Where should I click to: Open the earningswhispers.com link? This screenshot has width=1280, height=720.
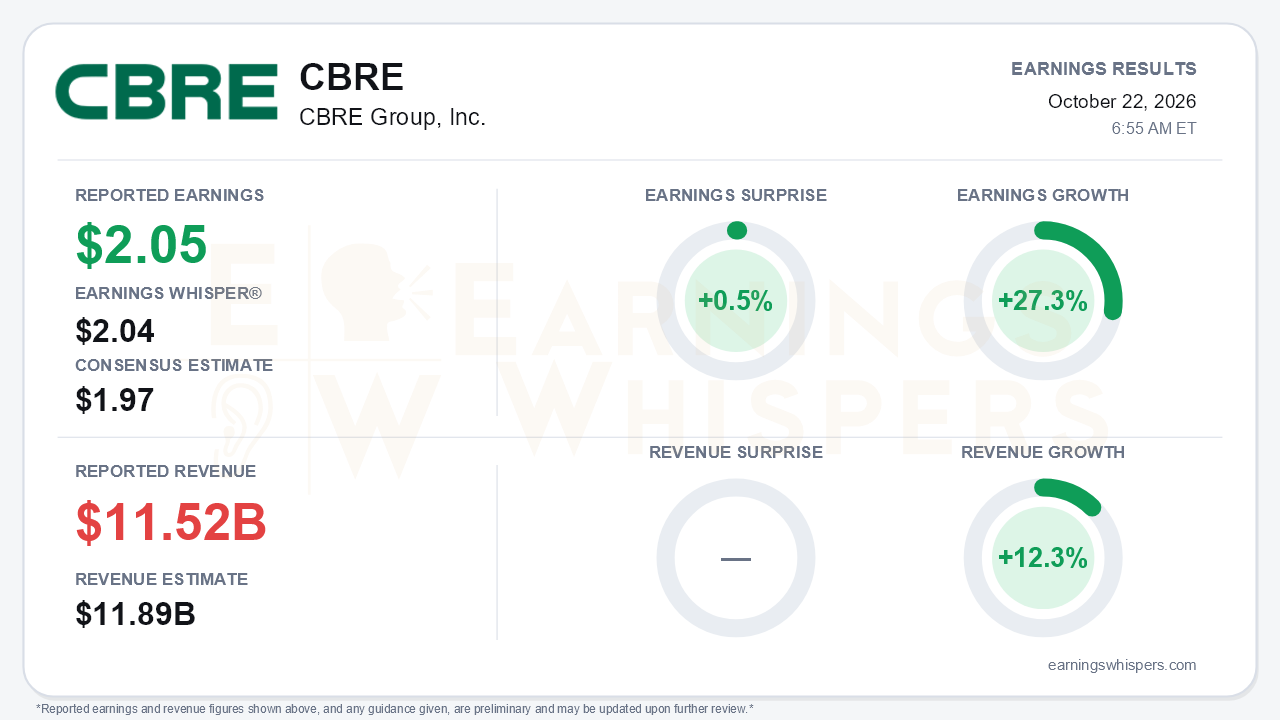point(1122,665)
